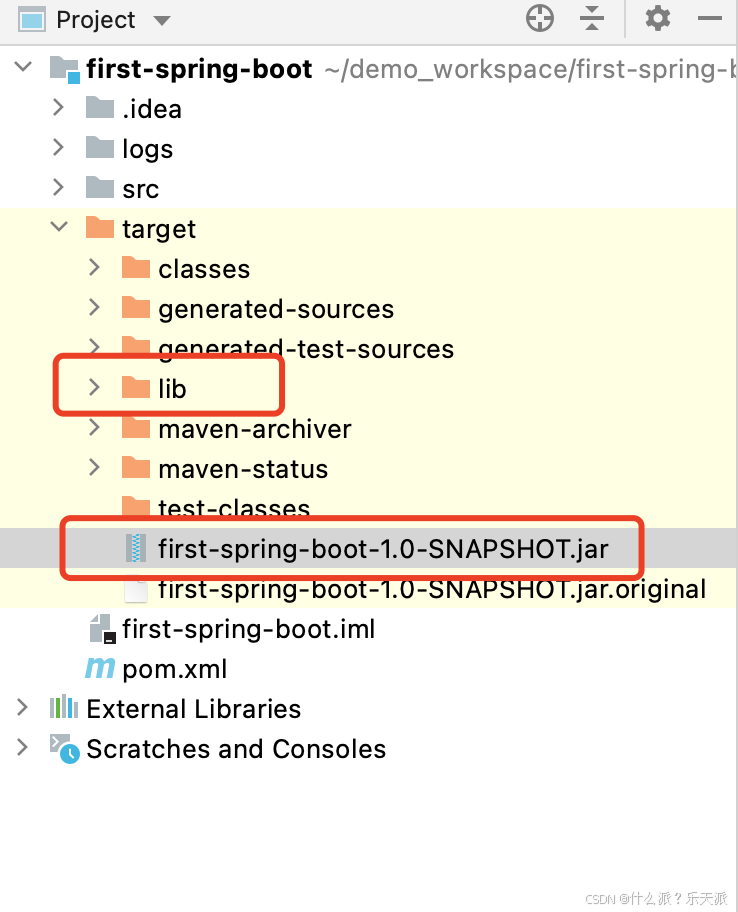Collapse the target folder
The height and width of the screenshot is (912, 738).
[x=58, y=226]
